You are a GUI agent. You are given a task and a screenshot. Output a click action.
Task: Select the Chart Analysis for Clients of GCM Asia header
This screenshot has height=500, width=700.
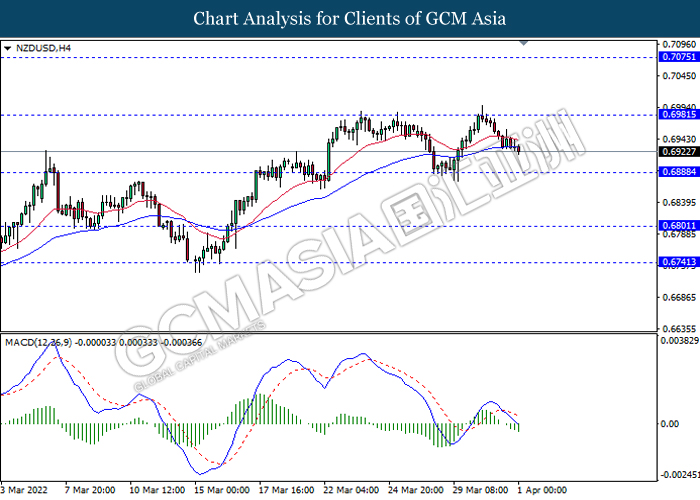click(350, 19)
